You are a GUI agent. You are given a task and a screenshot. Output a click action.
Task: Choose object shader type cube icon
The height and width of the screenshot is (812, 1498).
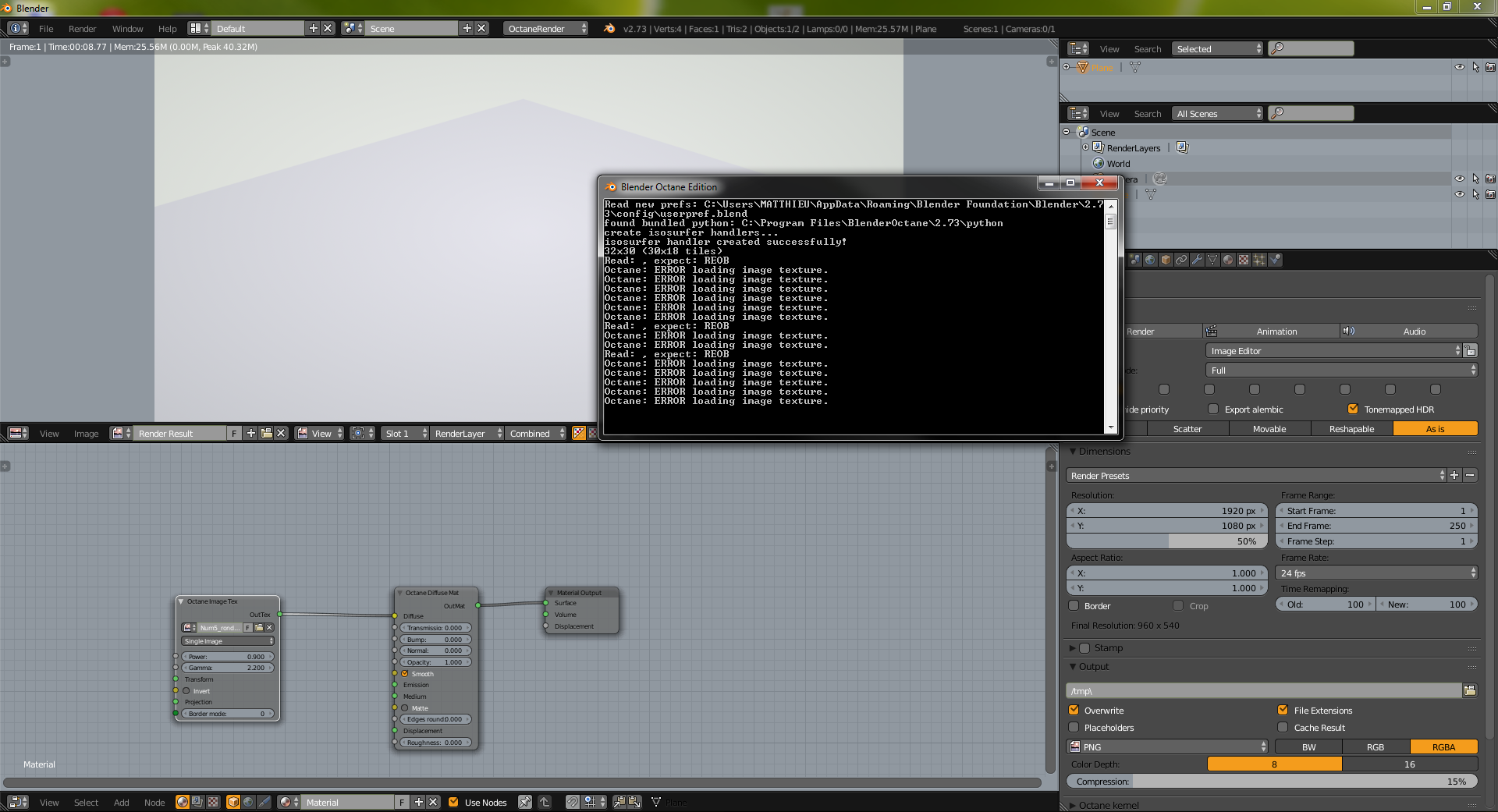233,802
